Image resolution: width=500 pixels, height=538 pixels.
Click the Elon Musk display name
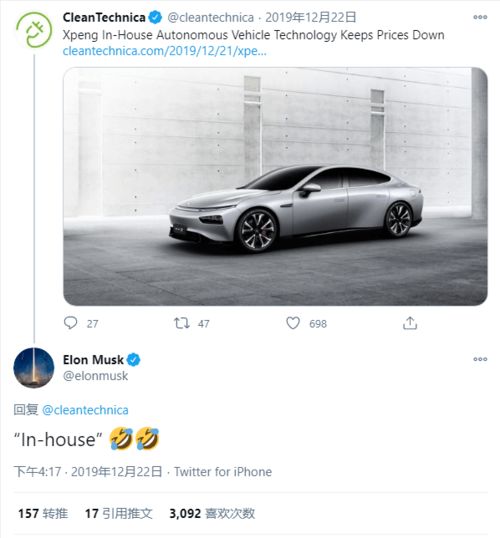click(x=93, y=360)
